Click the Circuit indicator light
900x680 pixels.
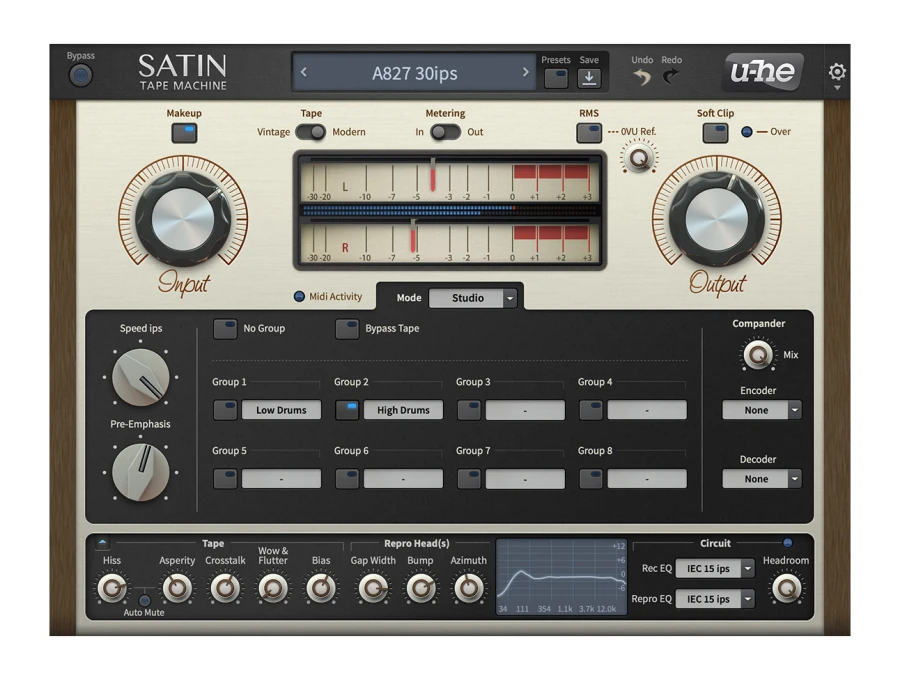tap(788, 542)
